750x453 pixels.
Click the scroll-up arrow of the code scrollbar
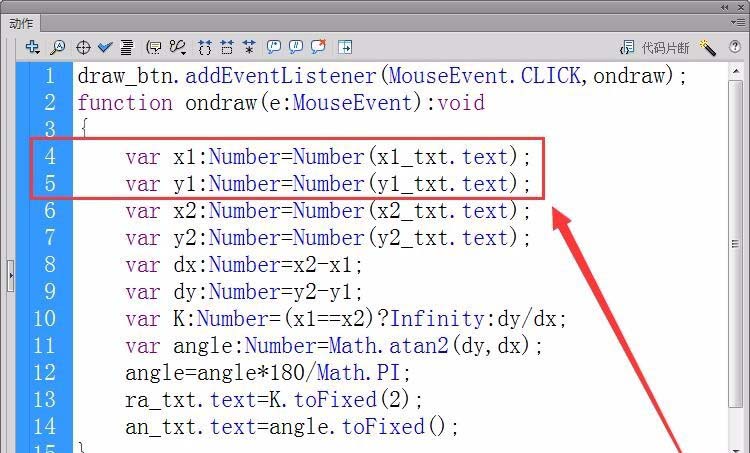(x=735, y=71)
